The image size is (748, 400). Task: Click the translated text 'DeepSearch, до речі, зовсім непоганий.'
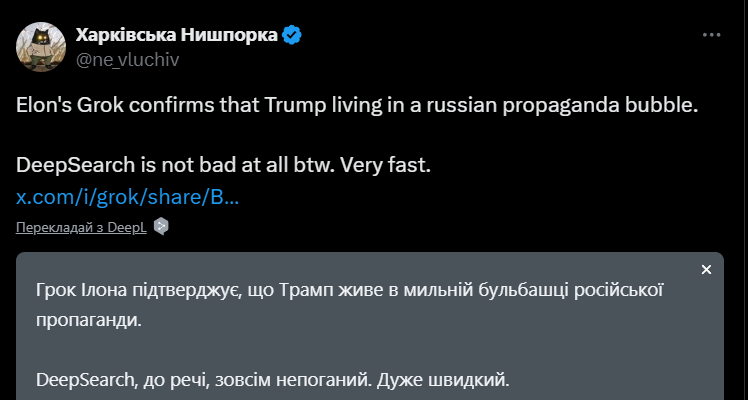(x=203, y=380)
